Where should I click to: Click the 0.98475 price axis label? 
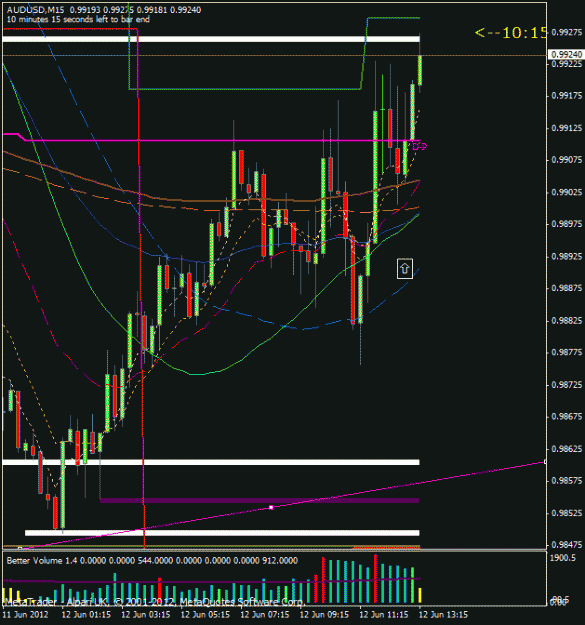pyautogui.click(x=567, y=544)
